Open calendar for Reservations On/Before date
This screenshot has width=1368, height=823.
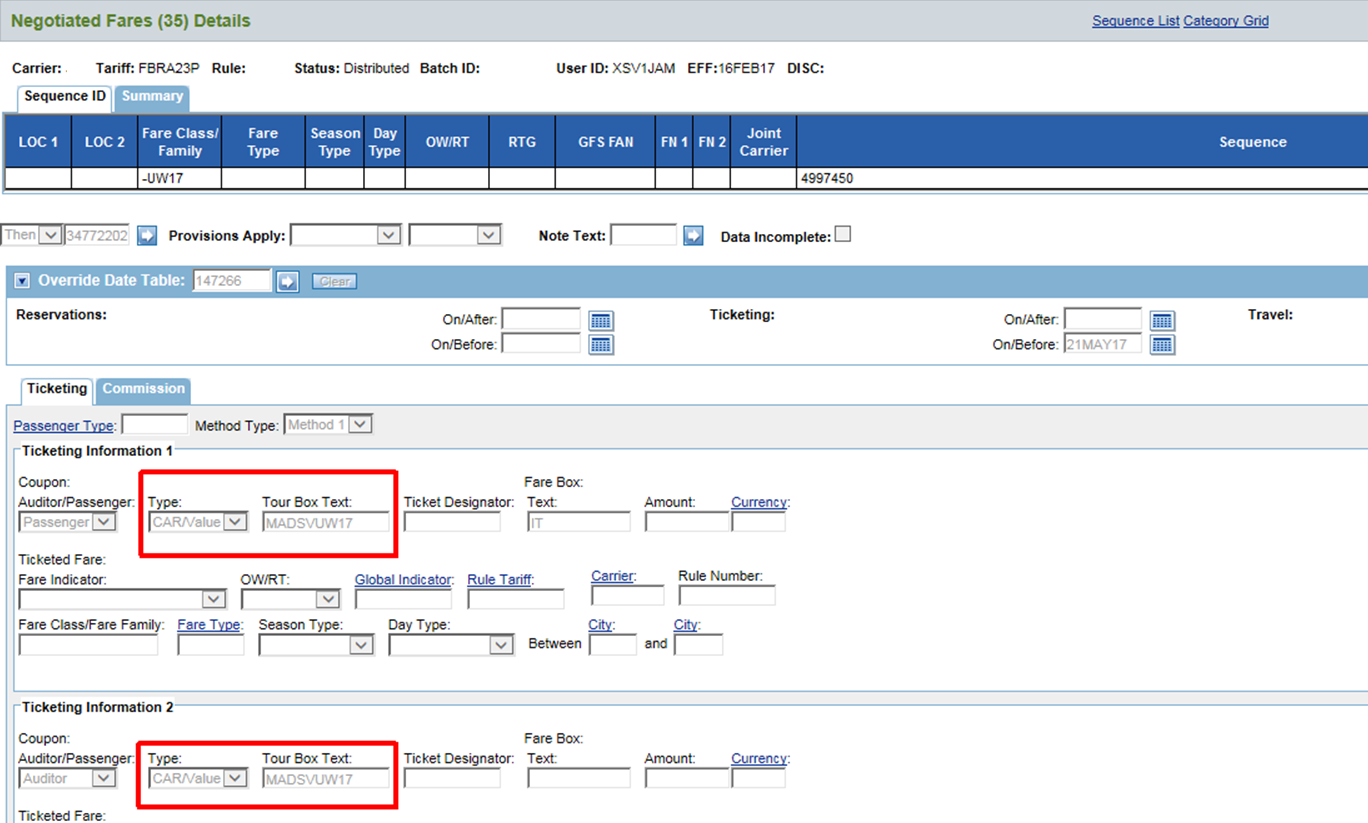click(600, 345)
